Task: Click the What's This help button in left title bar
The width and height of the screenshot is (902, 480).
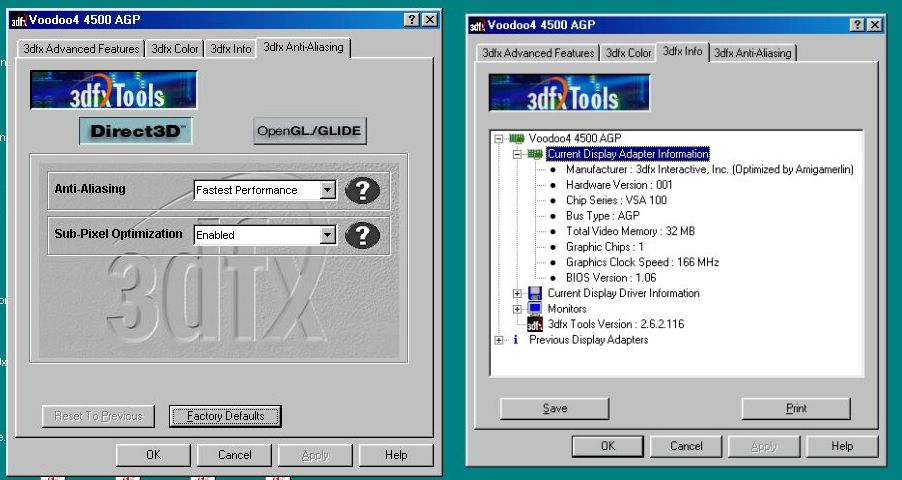Action: tap(411, 20)
